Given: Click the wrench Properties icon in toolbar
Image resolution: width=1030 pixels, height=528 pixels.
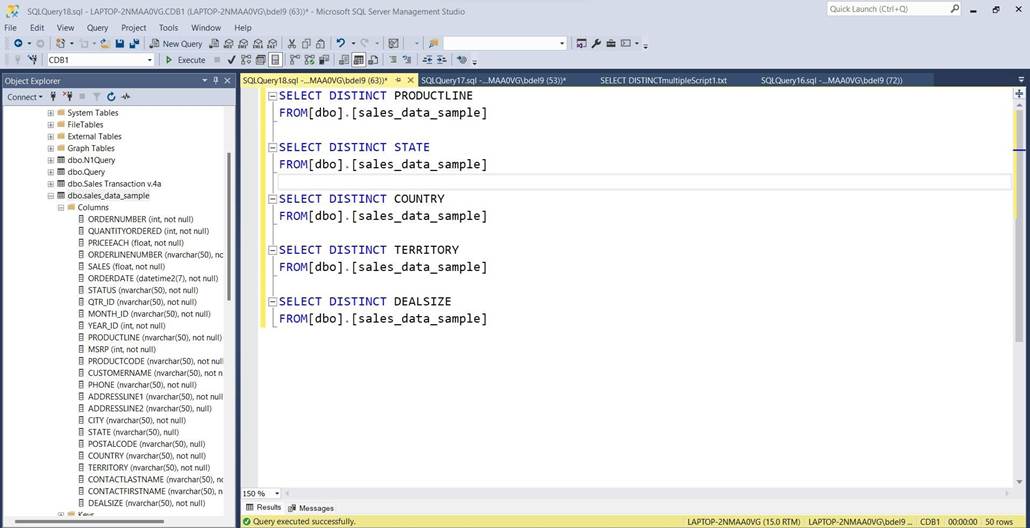Looking at the screenshot, I should click(x=596, y=43).
